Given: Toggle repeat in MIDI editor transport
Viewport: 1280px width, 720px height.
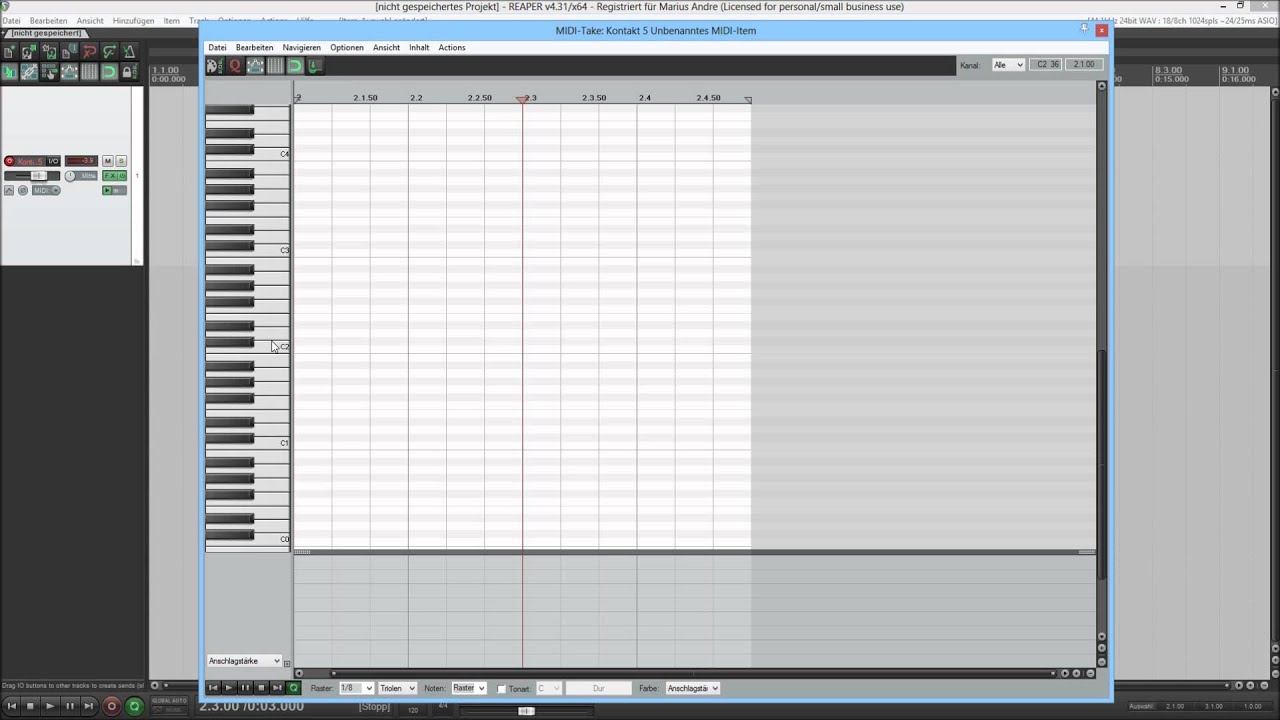Looking at the screenshot, I should (x=293, y=688).
